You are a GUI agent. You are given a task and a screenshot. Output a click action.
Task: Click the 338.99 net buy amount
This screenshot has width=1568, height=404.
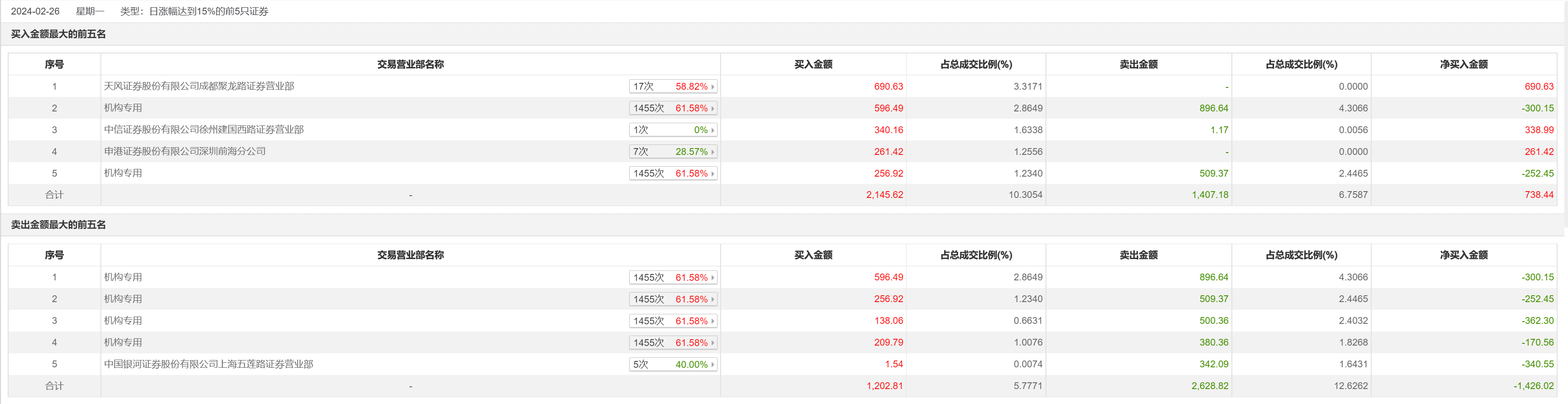(1539, 130)
